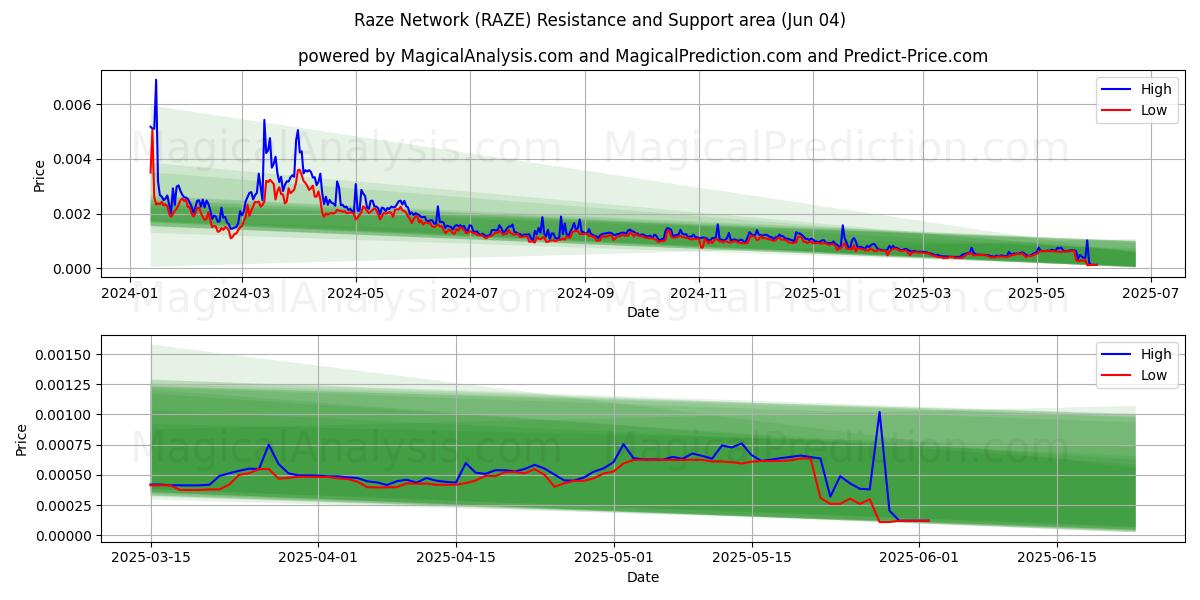Click the '2025-04-15' date tick label

coord(457,559)
